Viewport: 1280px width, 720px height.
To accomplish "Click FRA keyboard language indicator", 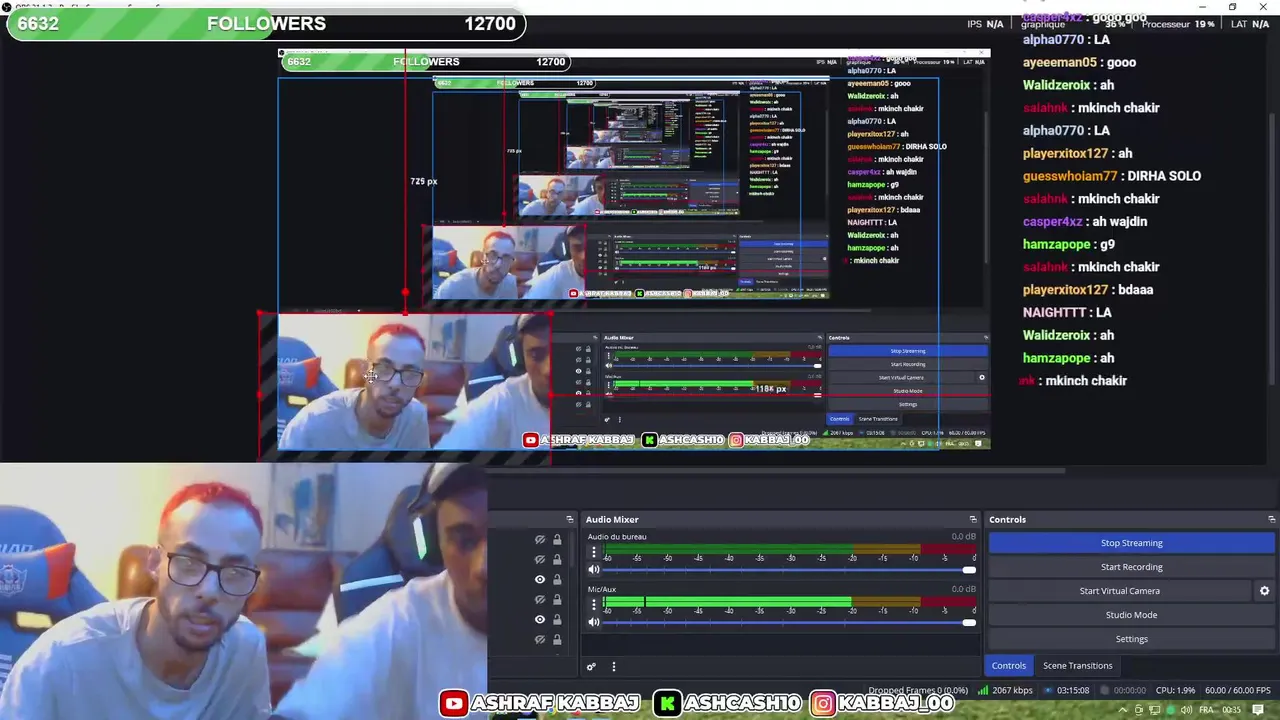I will tap(1206, 710).
